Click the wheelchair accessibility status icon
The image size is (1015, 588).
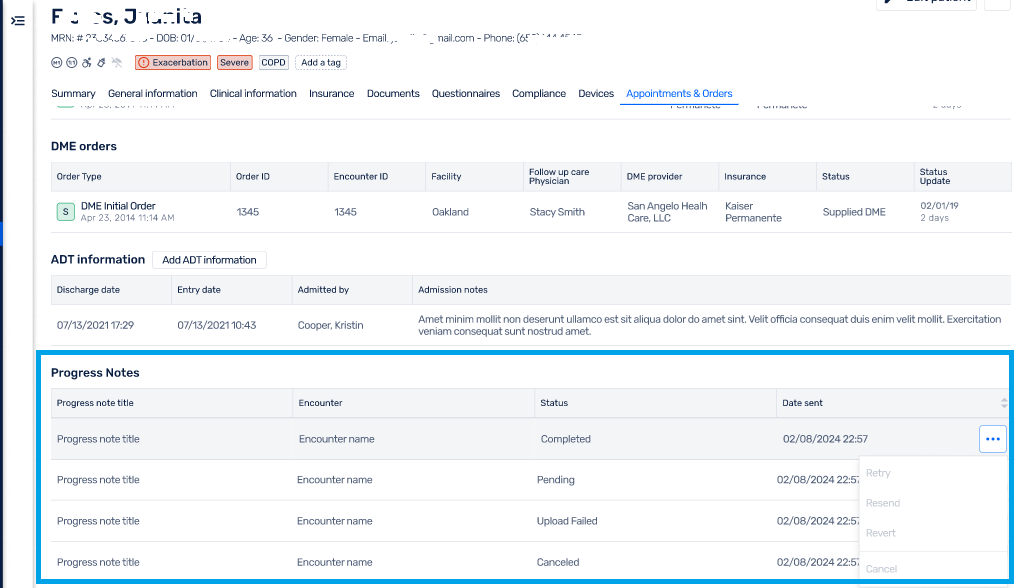86,63
